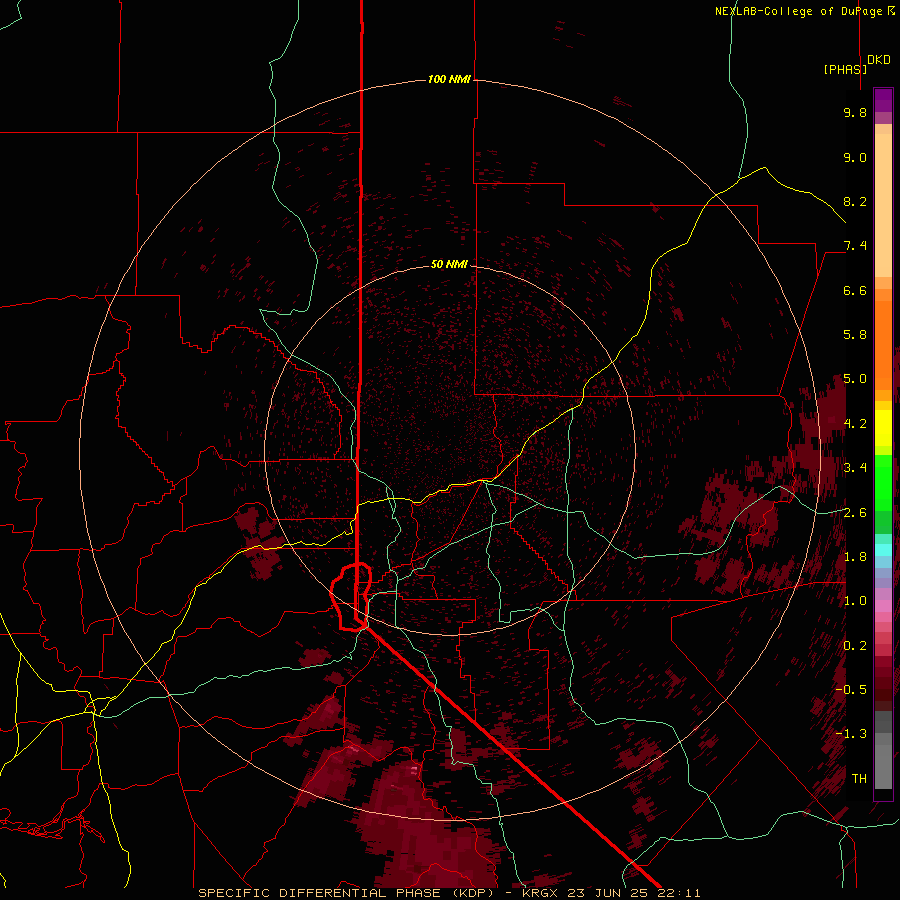Viewport: 900px width, 900px height.
Task: Click the 7.4 legend value
Action: (x=855, y=246)
